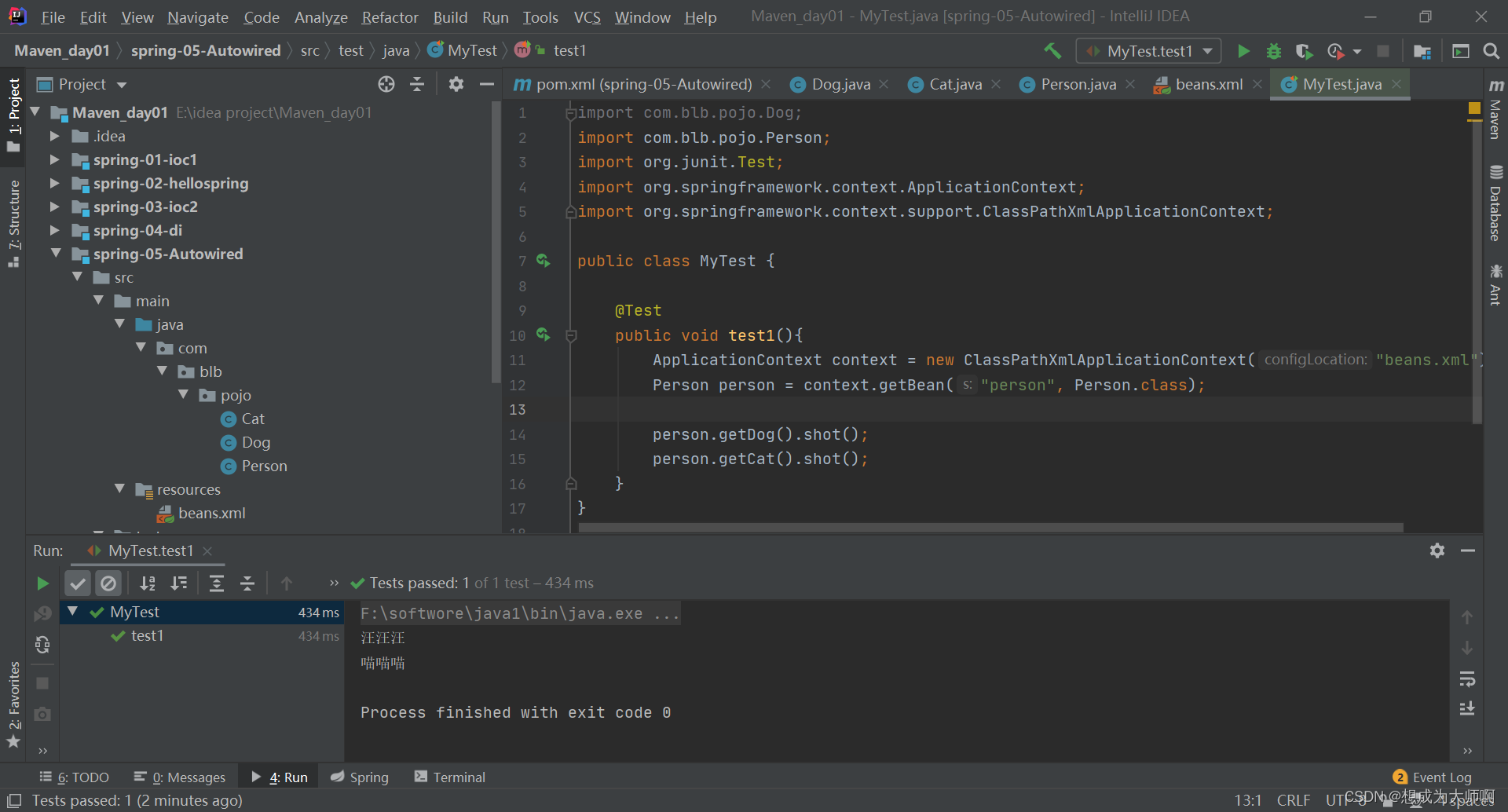The image size is (1508, 812).
Task: Click run gutter icon beside class MyTest
Action: pyautogui.click(x=543, y=260)
